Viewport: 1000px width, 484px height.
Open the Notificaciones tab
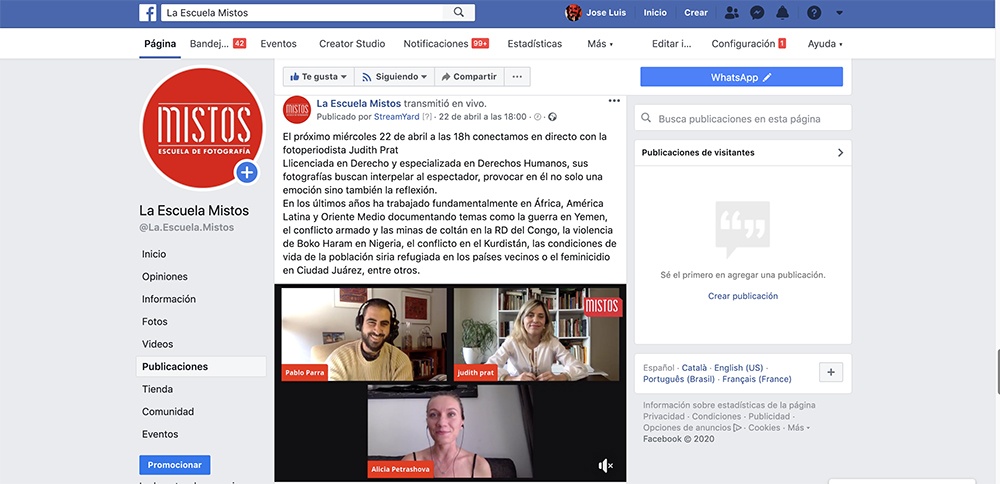446,44
